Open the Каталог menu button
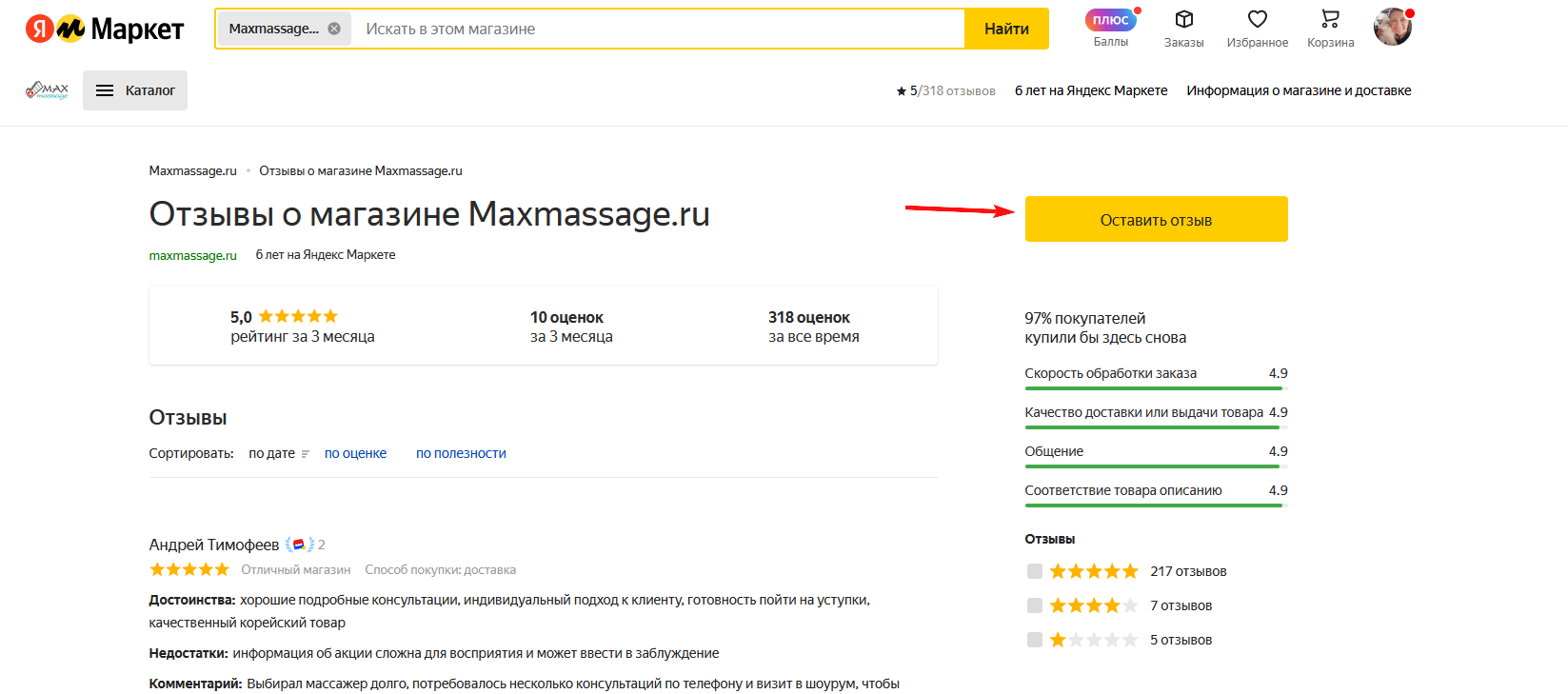The image size is (1568, 694). (x=135, y=90)
